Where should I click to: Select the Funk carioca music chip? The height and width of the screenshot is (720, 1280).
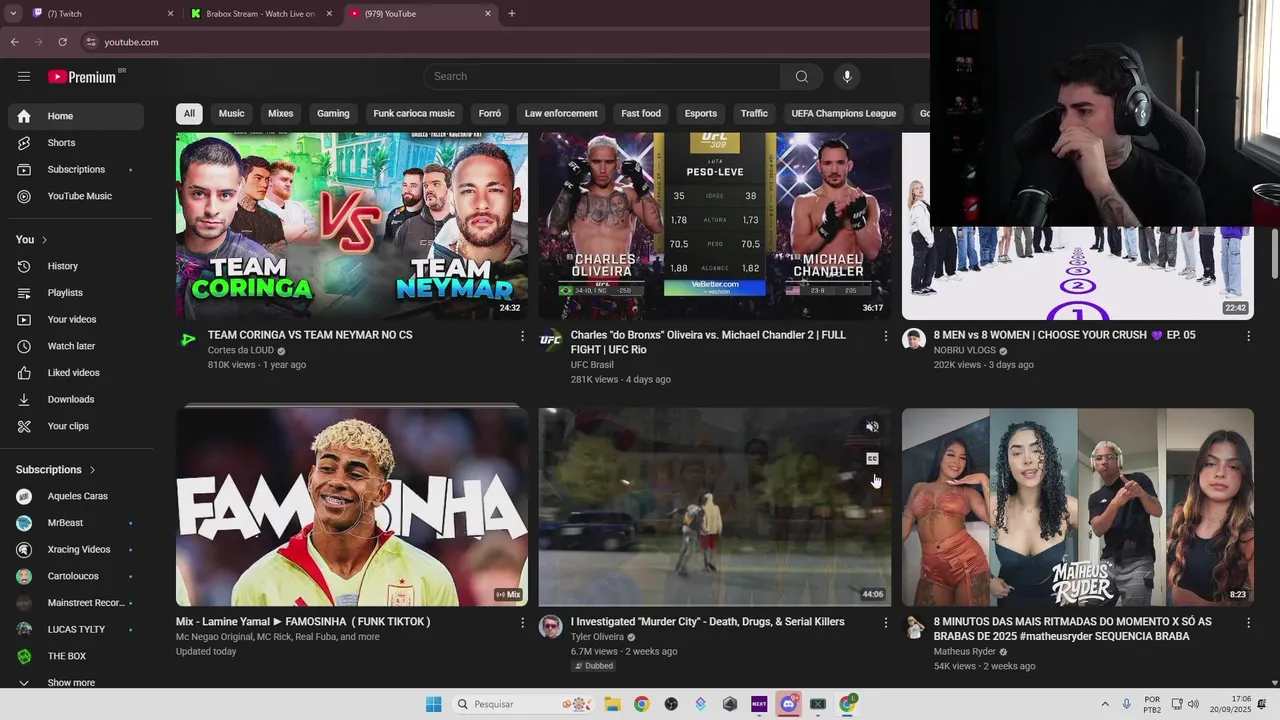point(414,114)
